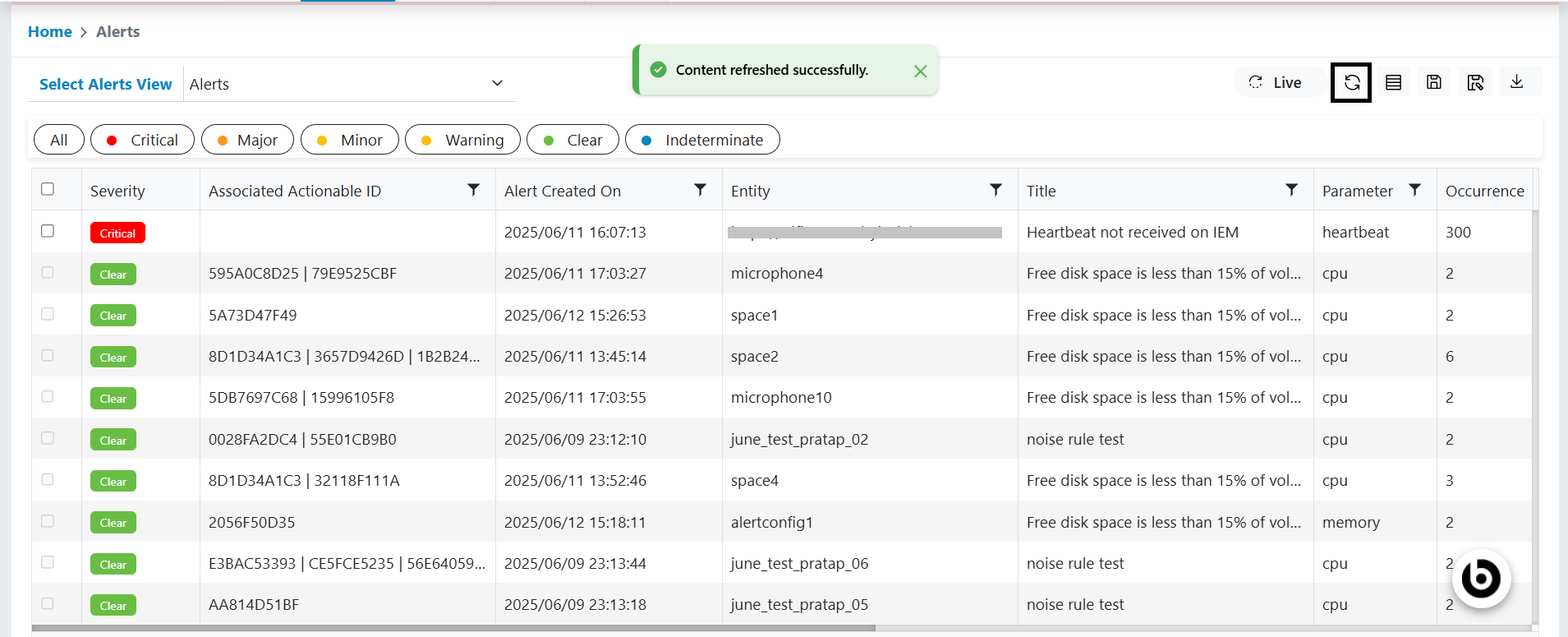Viewport: 1568px width, 637px height.
Task: Click the horizontal scrollbar below the table
Action: coord(453,629)
